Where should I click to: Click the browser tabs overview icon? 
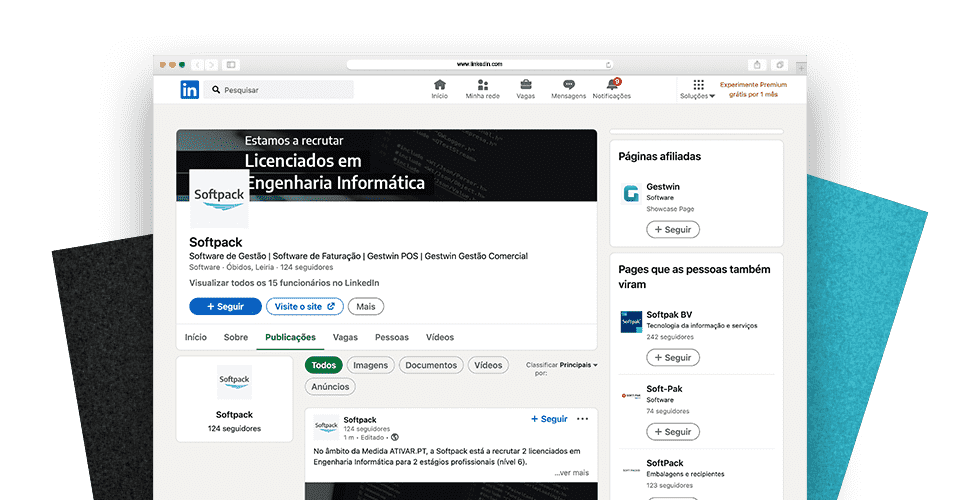point(779,64)
